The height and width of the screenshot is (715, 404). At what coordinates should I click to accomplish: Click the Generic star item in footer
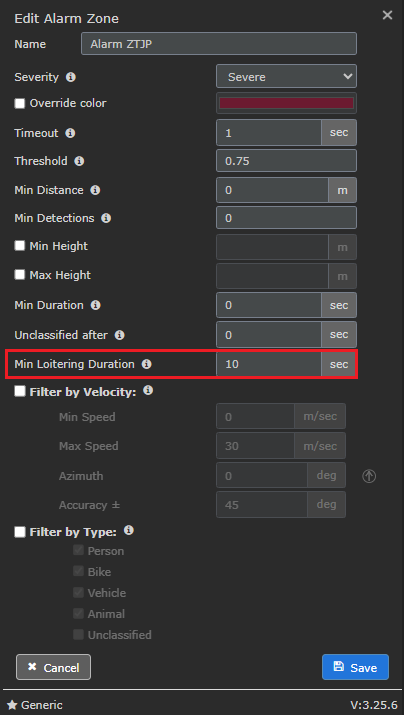(x=35, y=705)
